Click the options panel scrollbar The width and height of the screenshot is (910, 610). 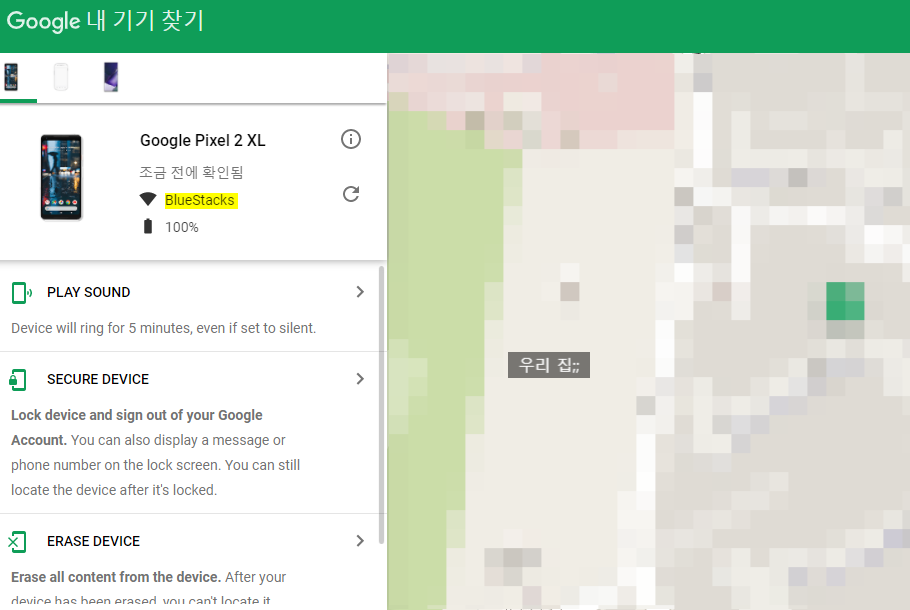click(381, 405)
